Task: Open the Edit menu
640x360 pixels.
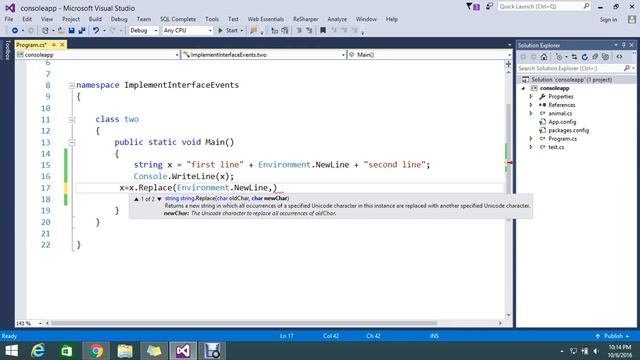Action: 27,19
